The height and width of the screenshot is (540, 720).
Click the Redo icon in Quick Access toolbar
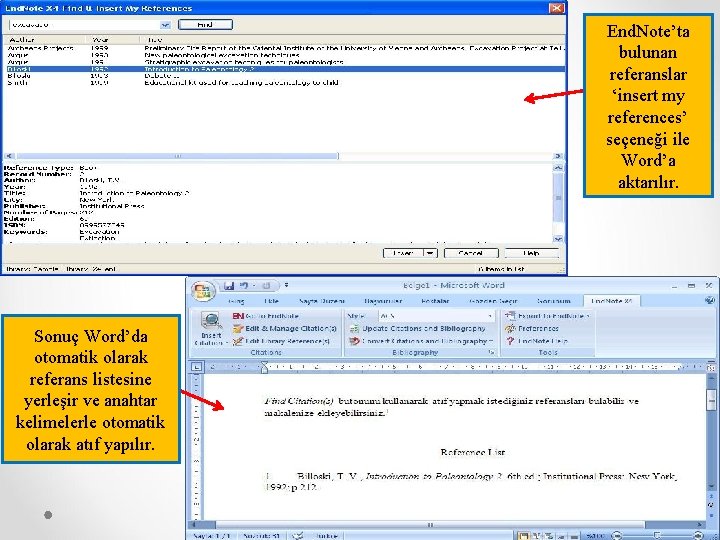tap(266, 286)
